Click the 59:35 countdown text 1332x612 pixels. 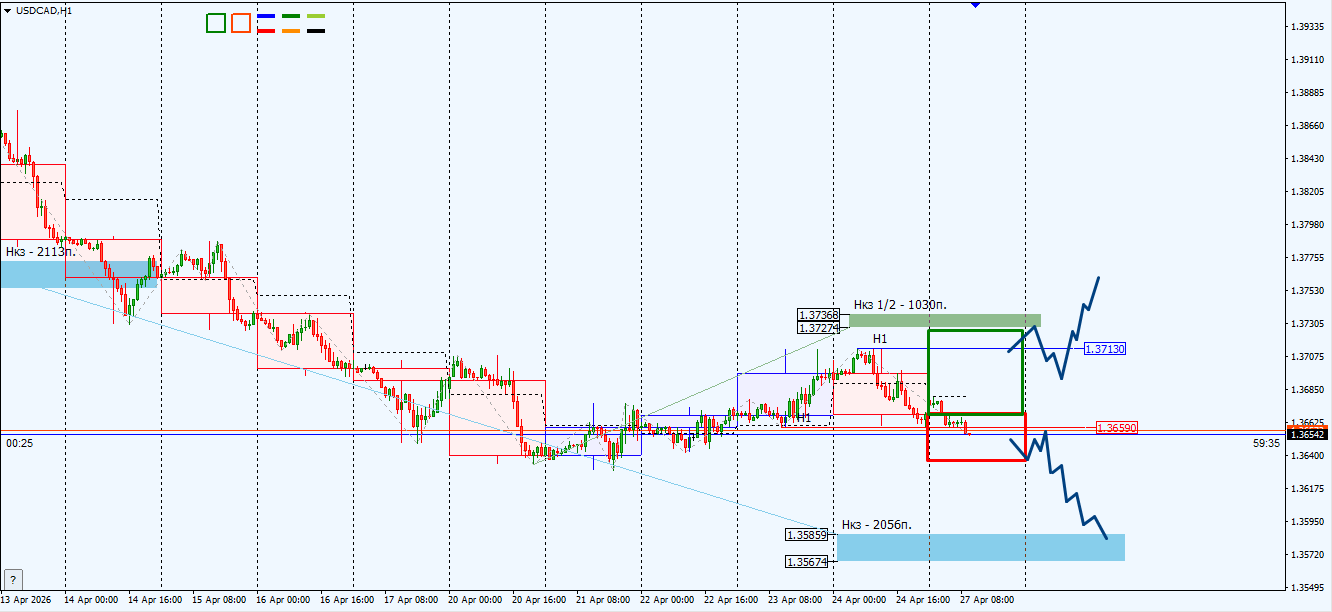click(x=1266, y=442)
